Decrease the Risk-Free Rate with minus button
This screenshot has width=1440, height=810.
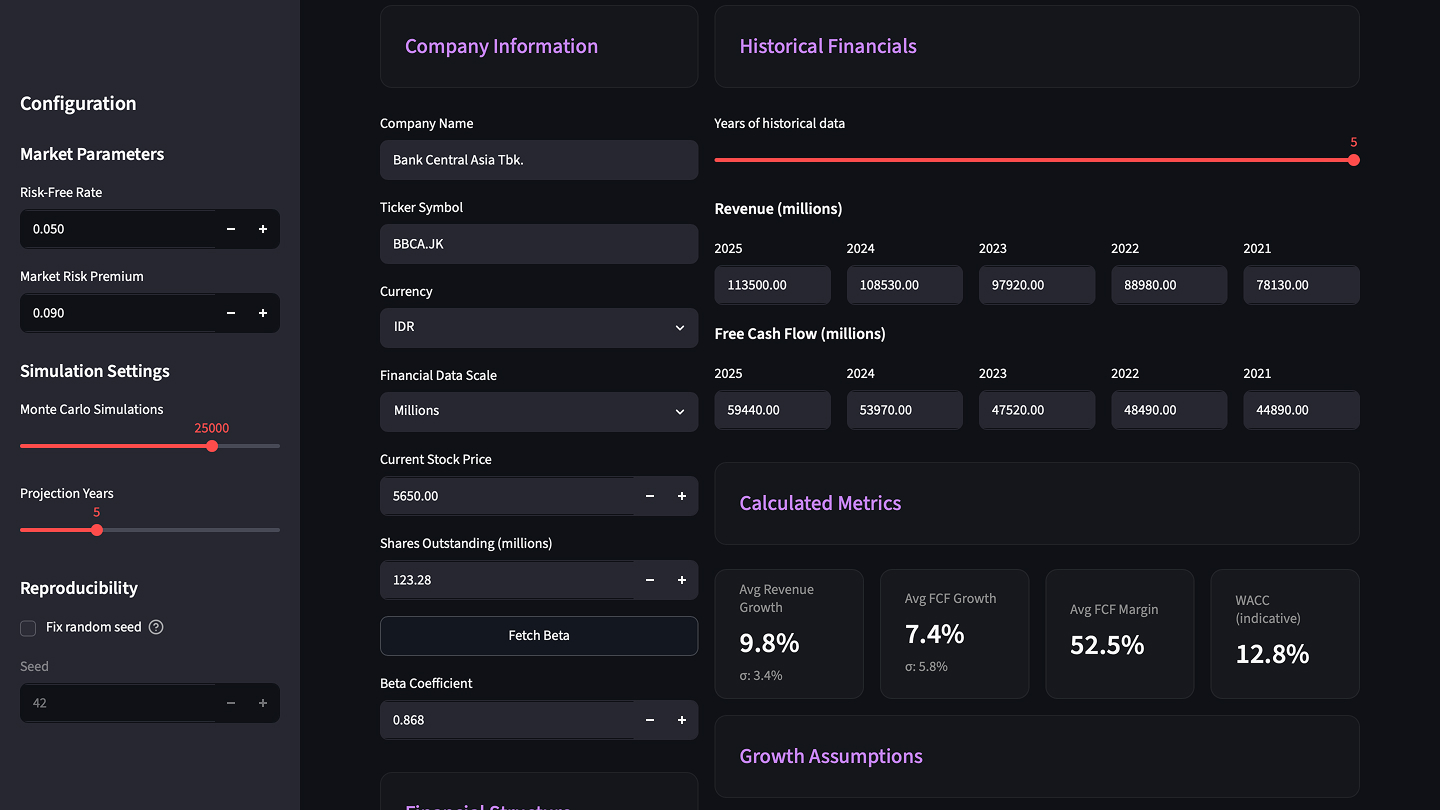point(231,229)
